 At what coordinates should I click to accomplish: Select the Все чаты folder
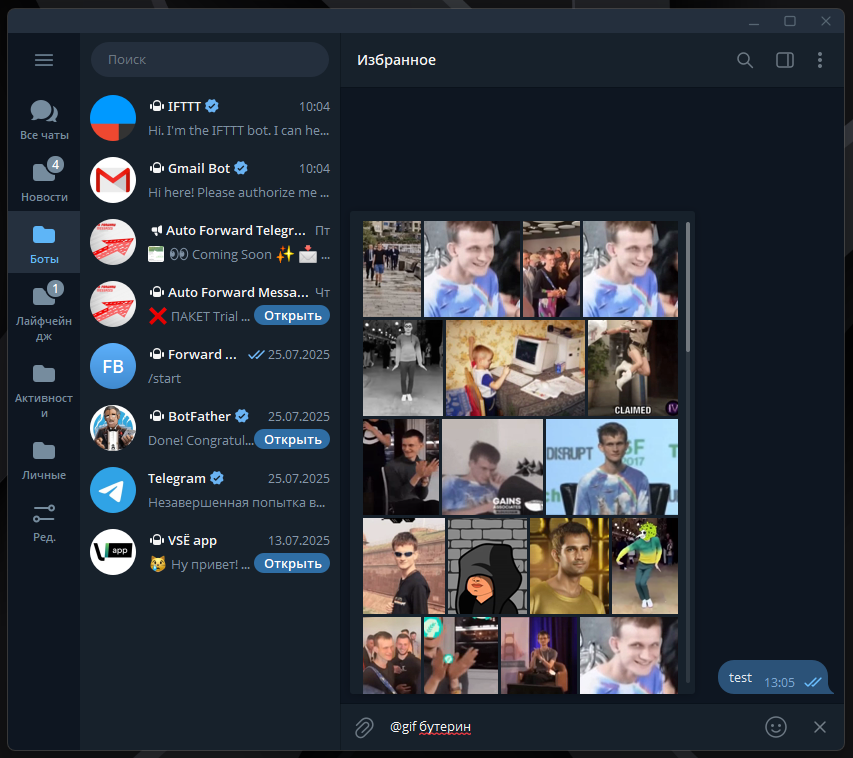[x=44, y=120]
